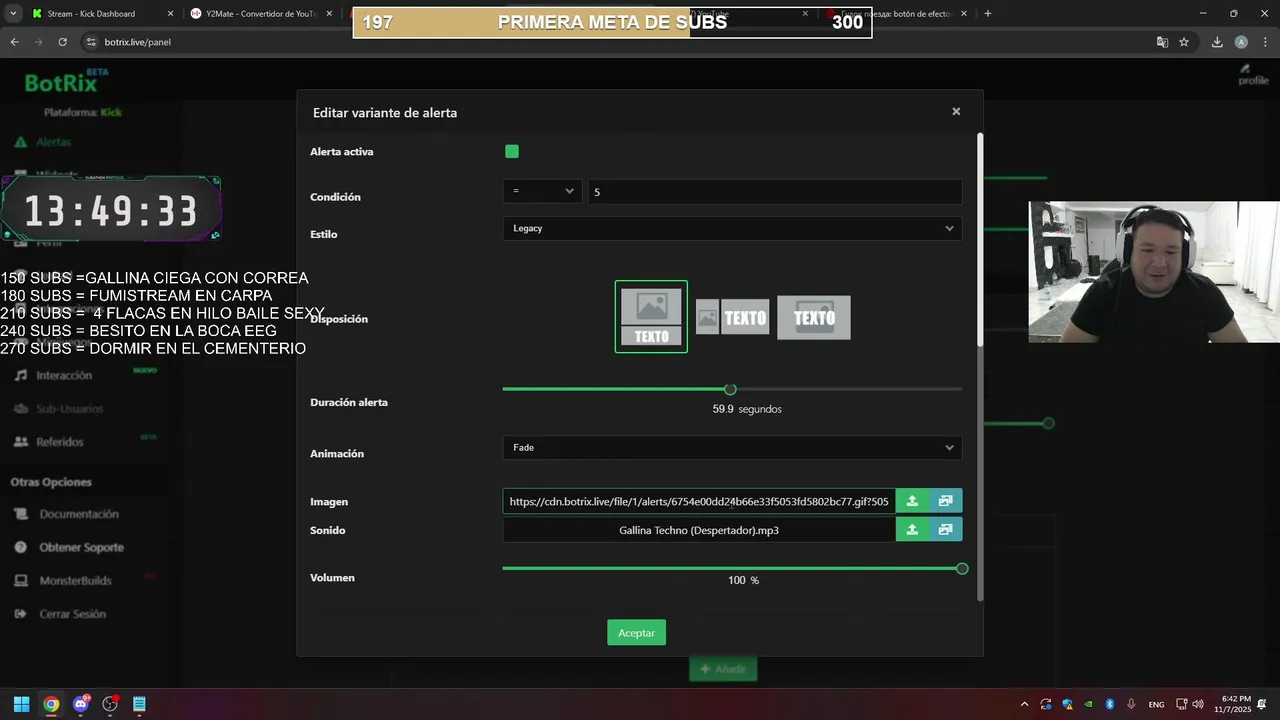Go back in the browser
Screen dimensions: 1280x720
click(14, 42)
